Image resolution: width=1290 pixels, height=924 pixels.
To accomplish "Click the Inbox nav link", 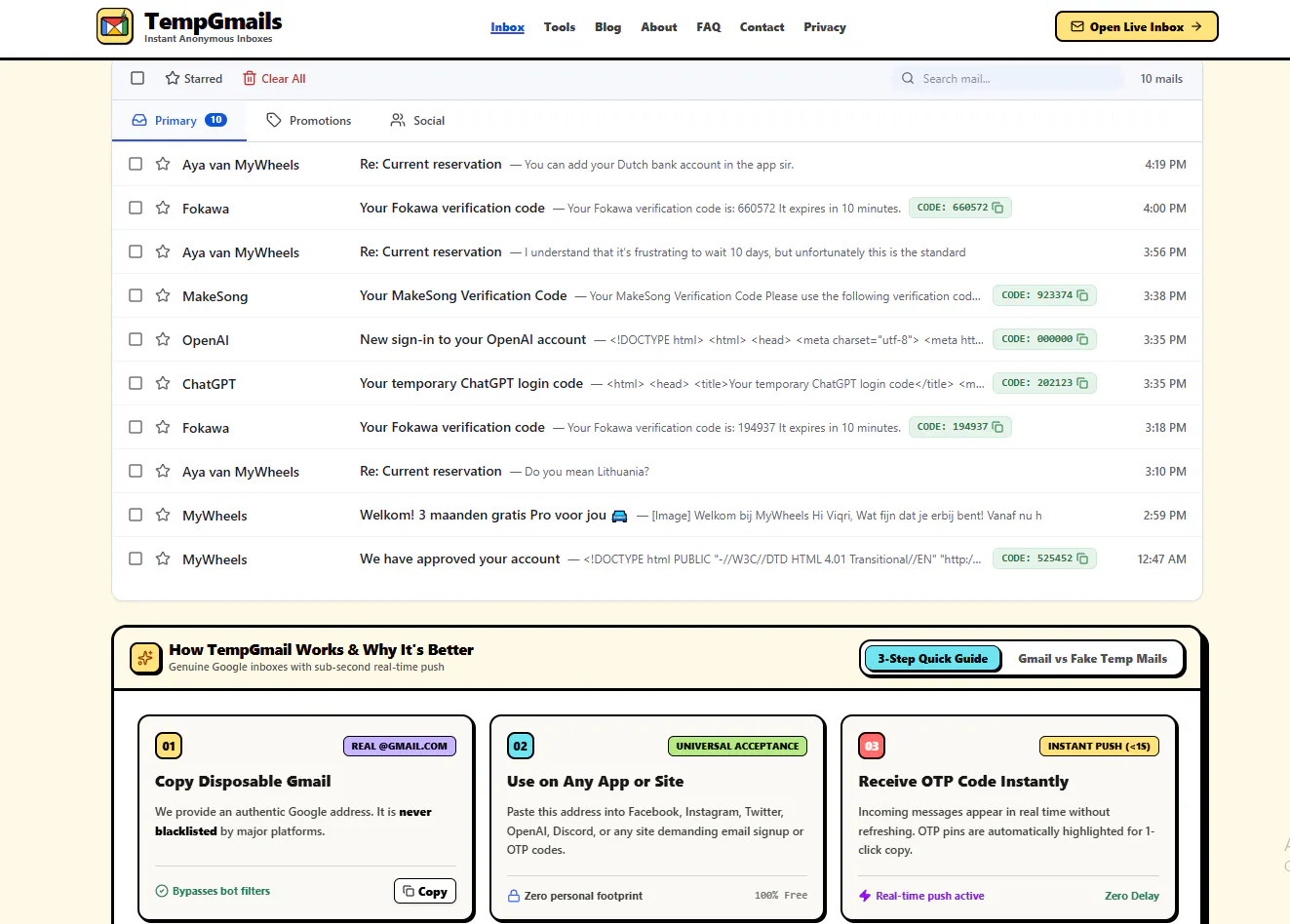I will [507, 27].
